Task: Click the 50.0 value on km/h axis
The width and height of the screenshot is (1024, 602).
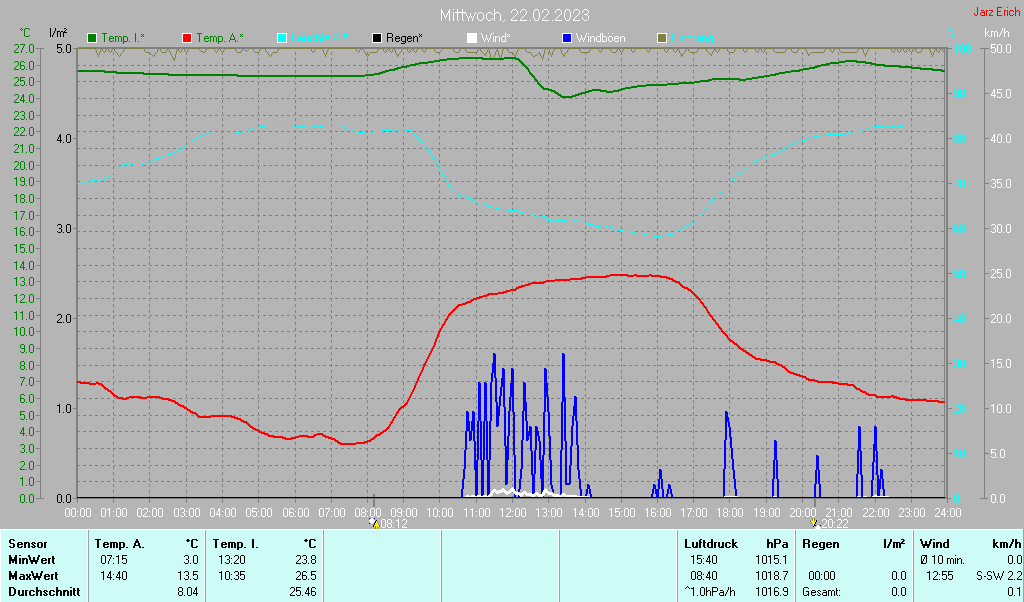Action: [1001, 49]
